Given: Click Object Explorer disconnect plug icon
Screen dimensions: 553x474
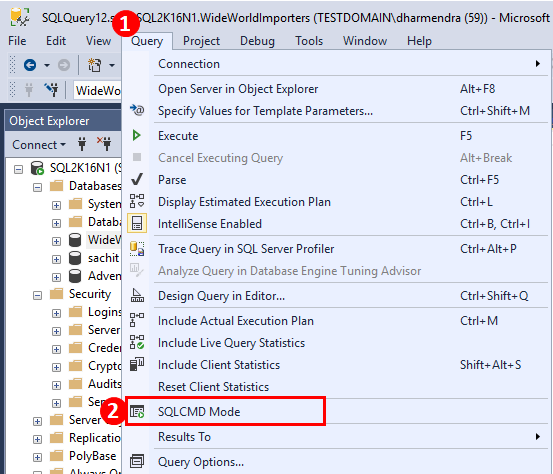Looking at the screenshot, I should point(104,145).
